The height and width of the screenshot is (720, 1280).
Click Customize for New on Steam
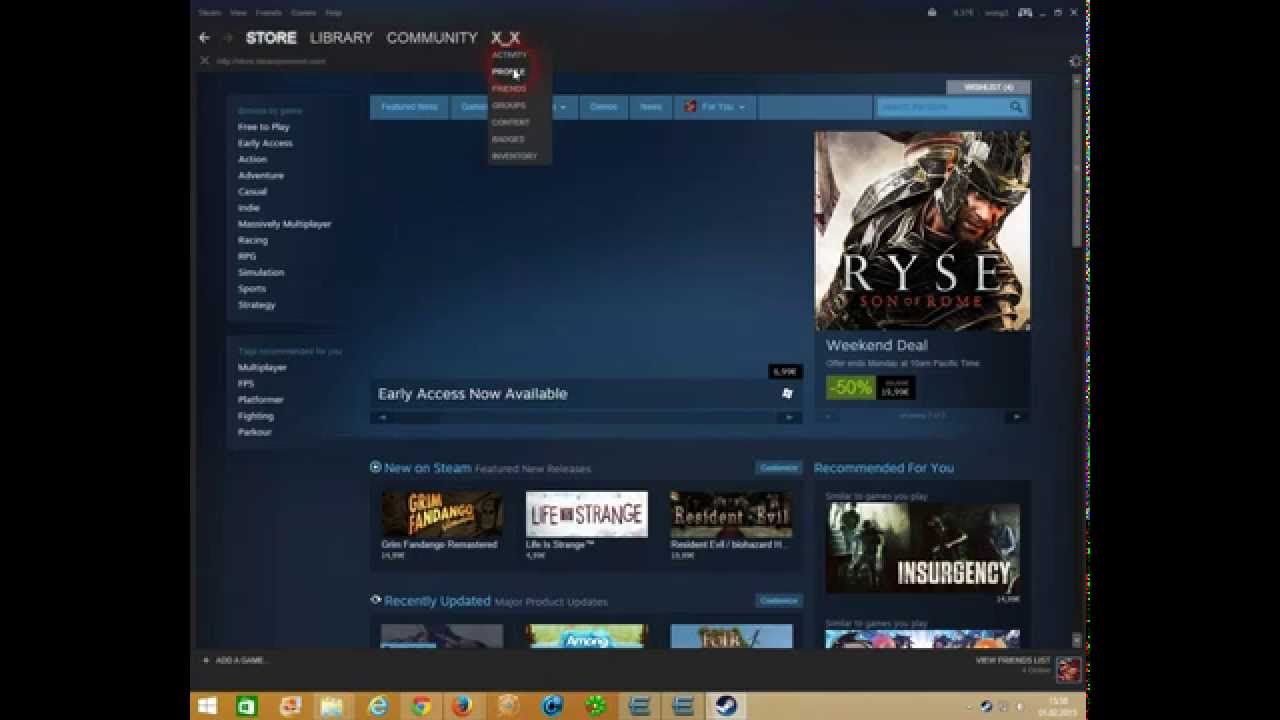coord(778,467)
